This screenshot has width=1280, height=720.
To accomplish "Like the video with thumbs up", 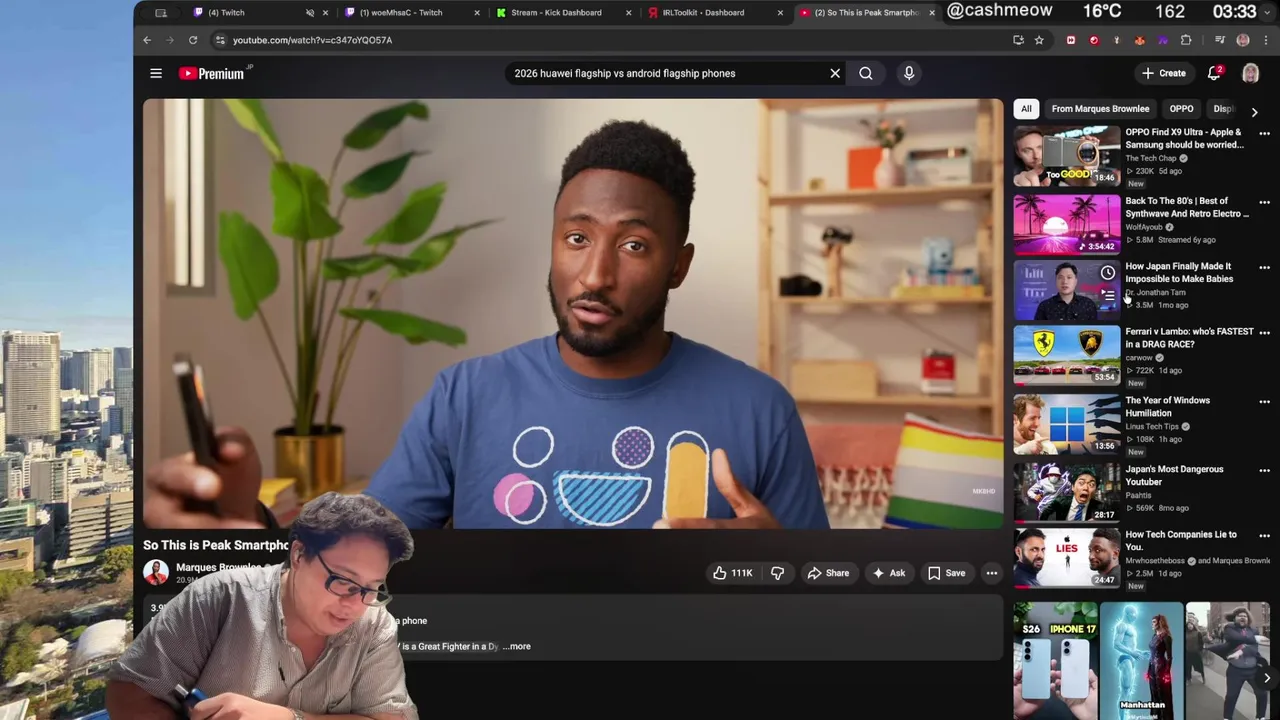I will point(732,573).
